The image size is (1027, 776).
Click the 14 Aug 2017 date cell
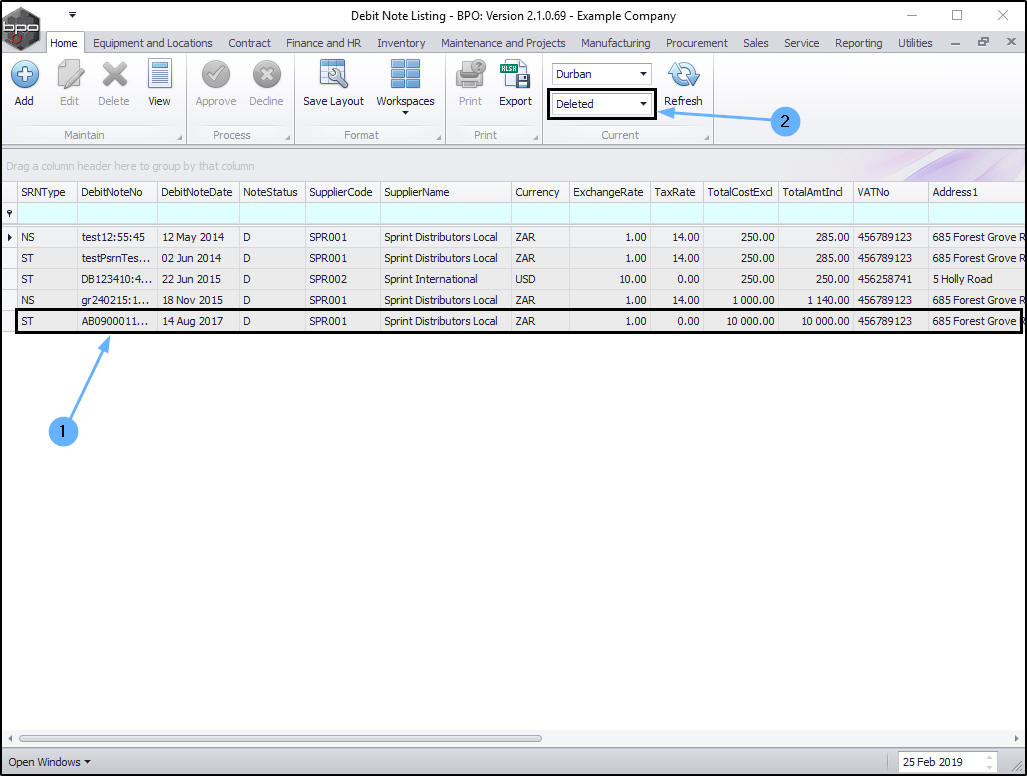[x=198, y=321]
